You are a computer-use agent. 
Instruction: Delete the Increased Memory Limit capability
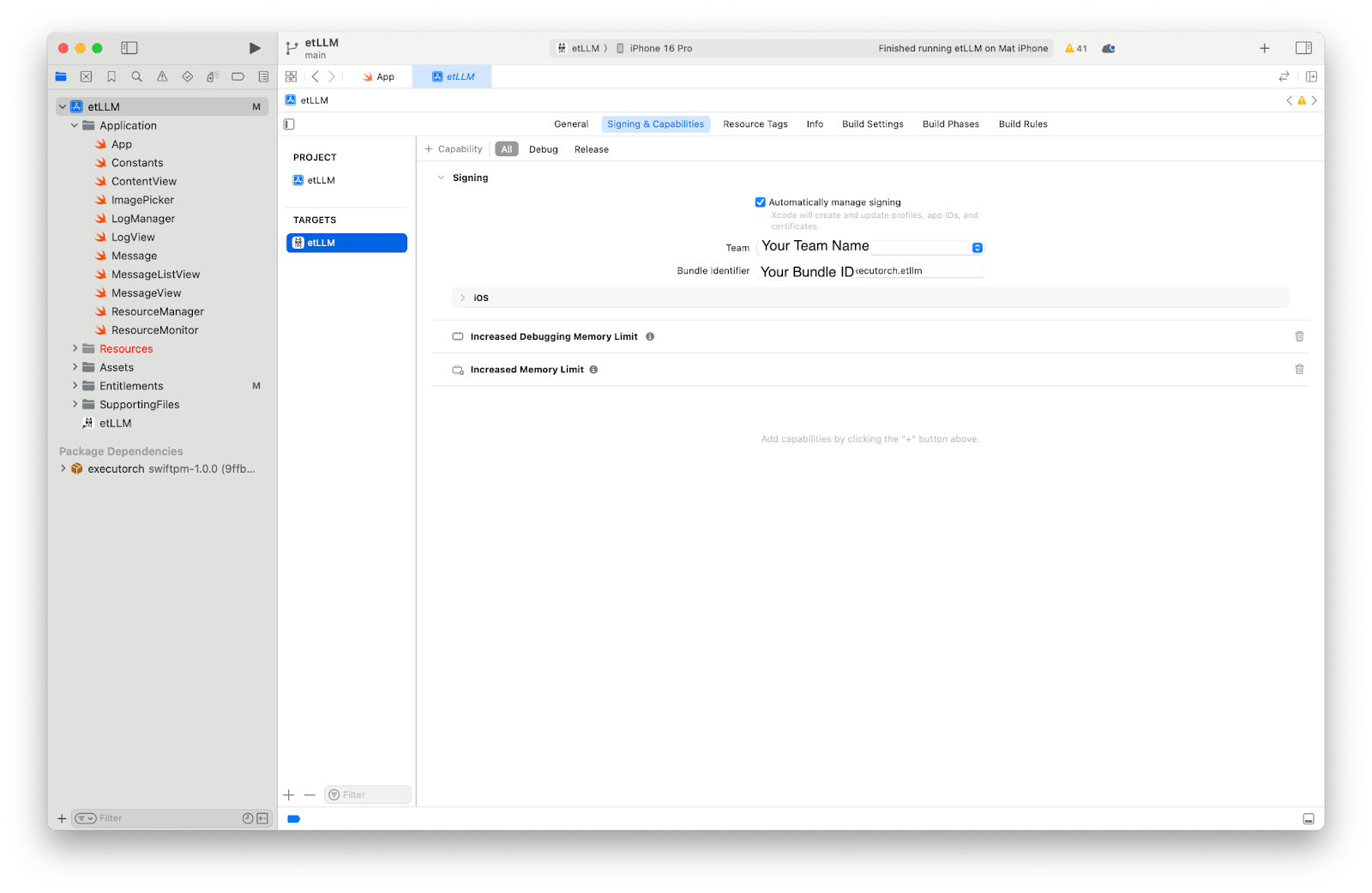1299,370
